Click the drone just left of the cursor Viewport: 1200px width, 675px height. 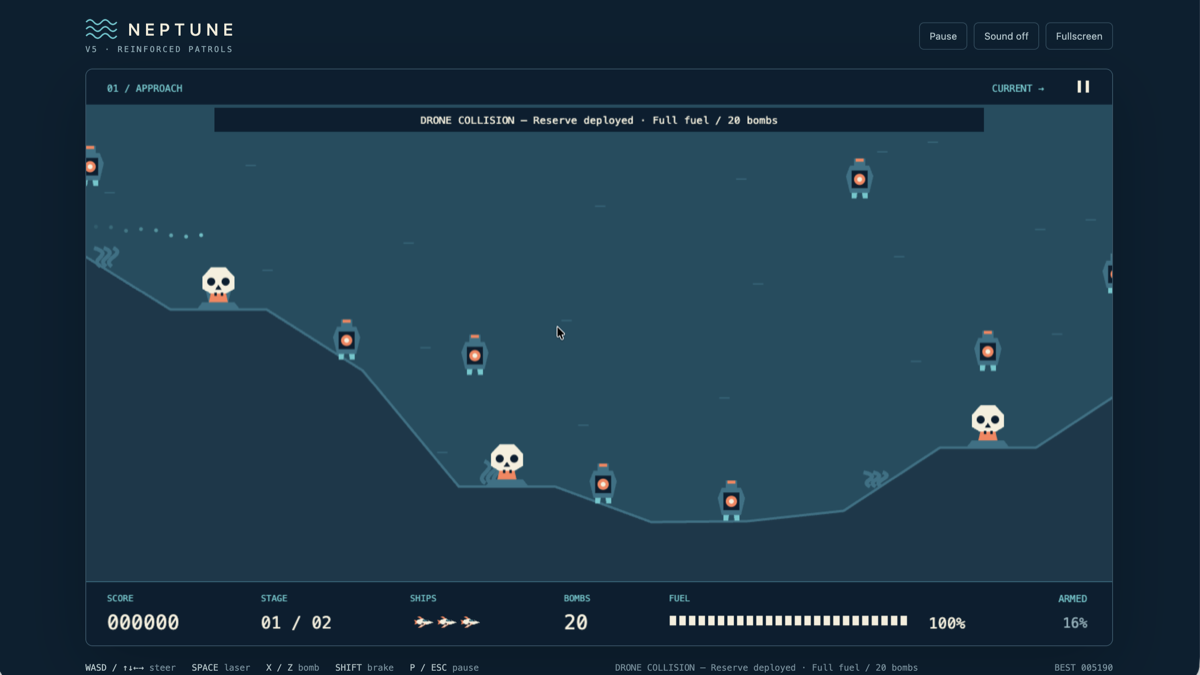pyautogui.click(x=475, y=354)
